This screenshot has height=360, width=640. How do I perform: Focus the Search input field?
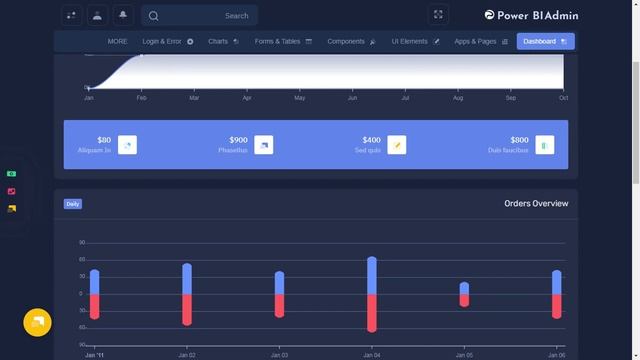[x=199, y=16]
